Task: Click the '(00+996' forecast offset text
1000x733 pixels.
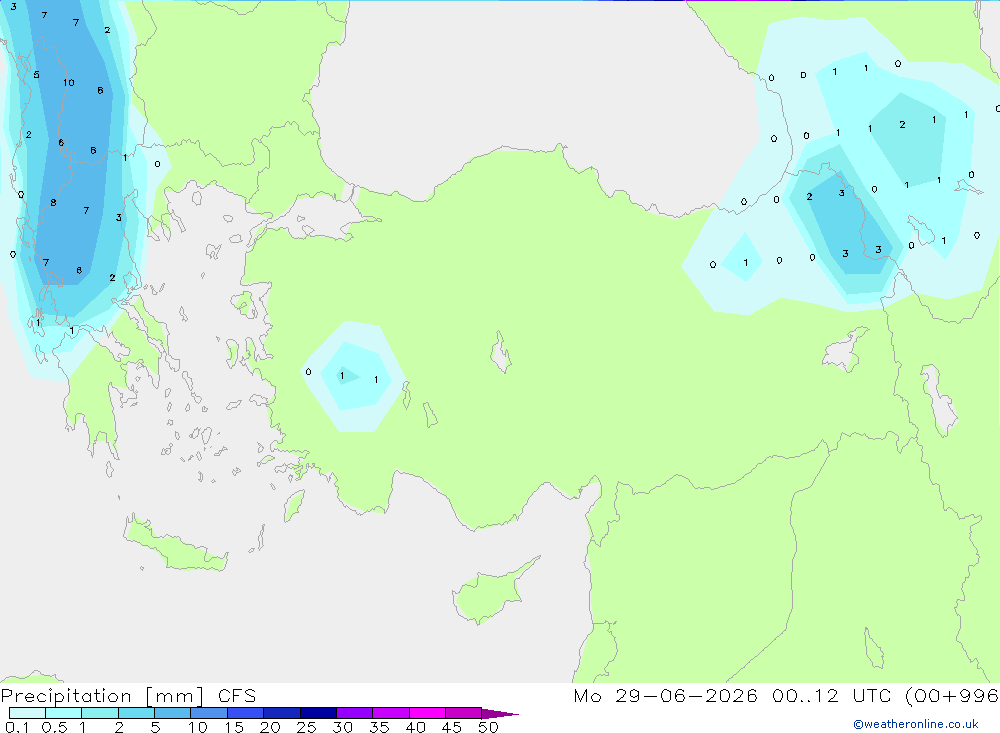Action: coord(952,696)
